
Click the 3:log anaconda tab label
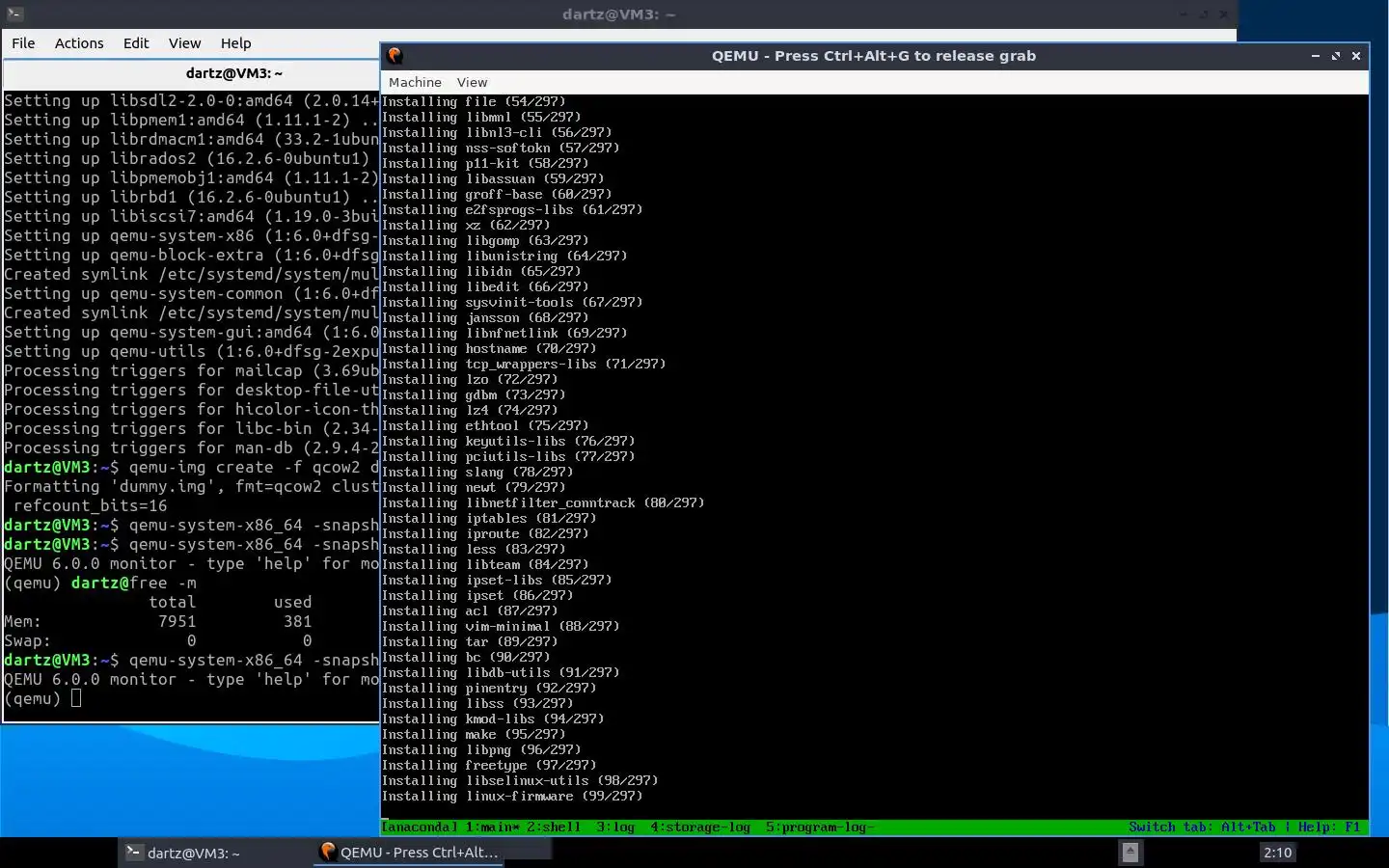pyautogui.click(x=615, y=827)
